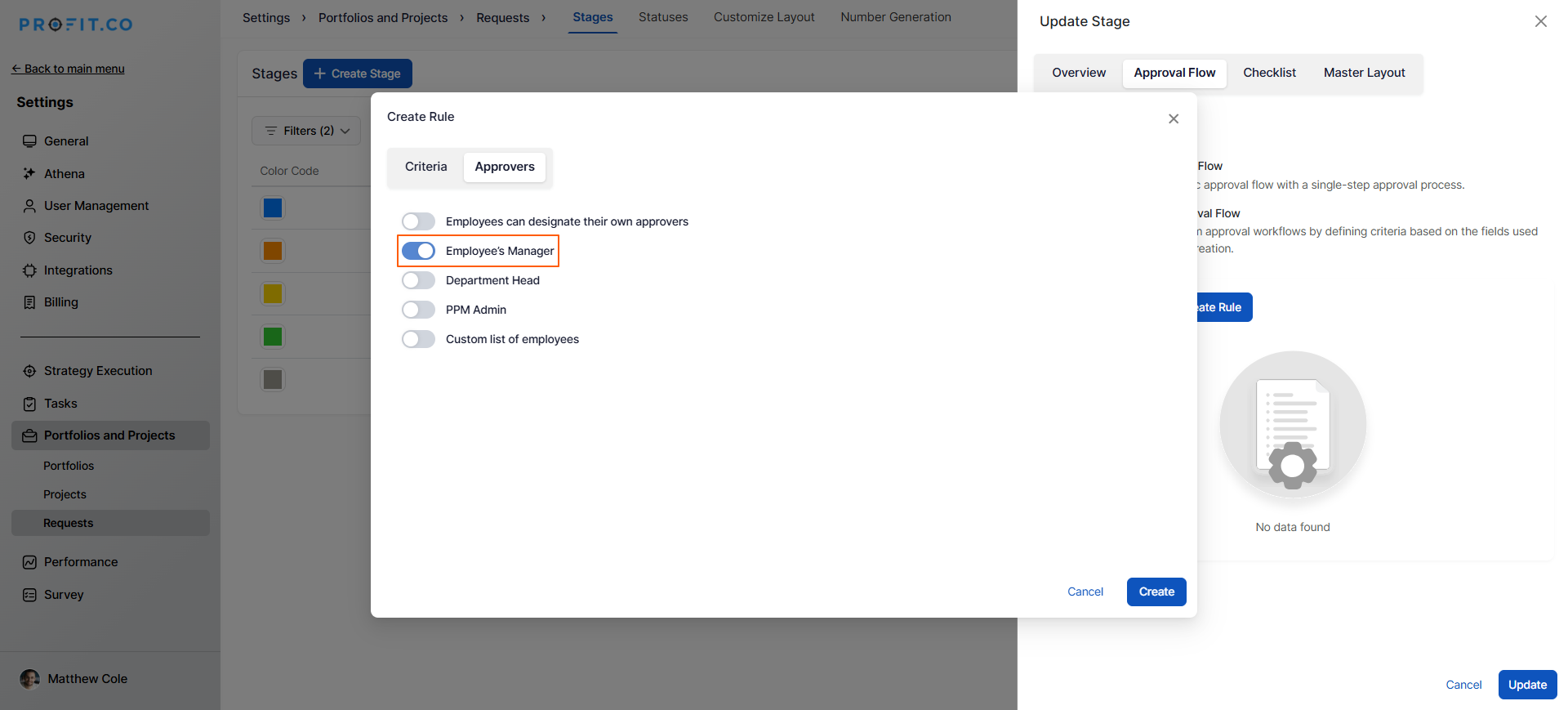Image resolution: width=1568 pixels, height=710 pixels.
Task: Click Matthew Cole's profile avatar
Action: pos(29,679)
